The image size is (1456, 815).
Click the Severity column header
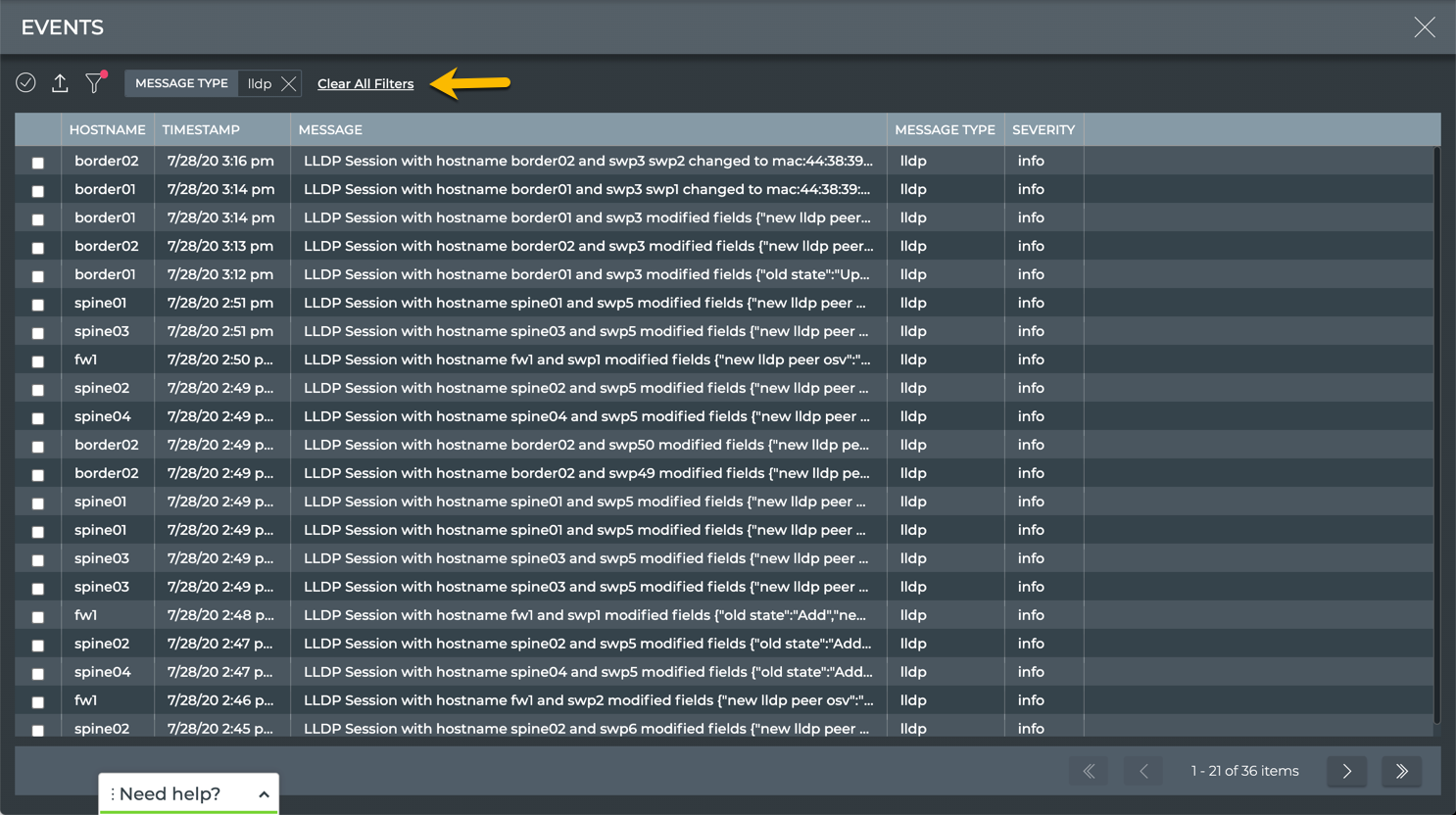pos(1043,129)
